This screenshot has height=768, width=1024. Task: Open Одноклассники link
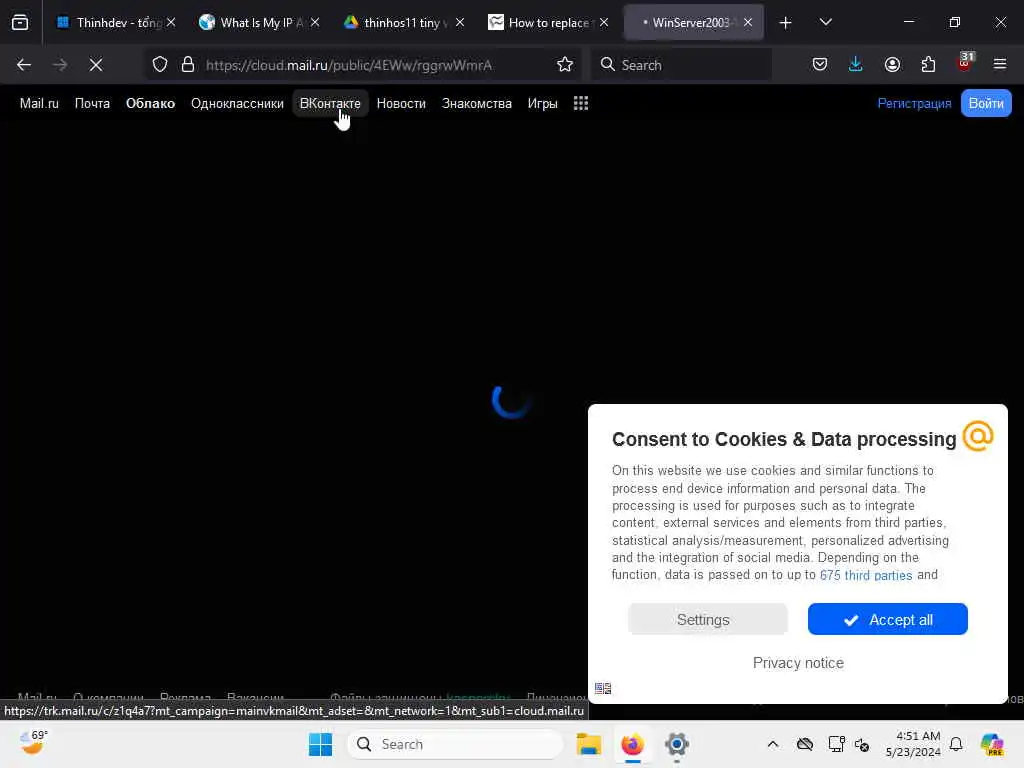(237, 103)
